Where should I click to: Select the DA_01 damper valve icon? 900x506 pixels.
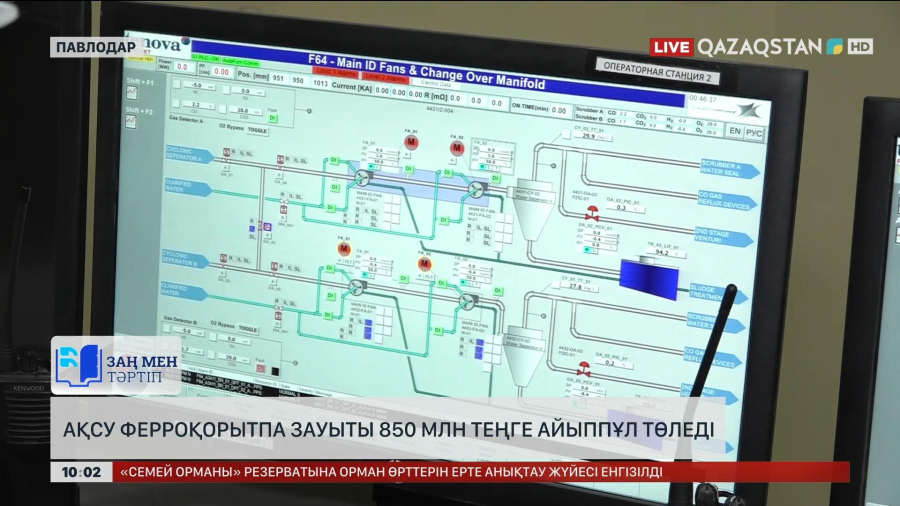227,153
